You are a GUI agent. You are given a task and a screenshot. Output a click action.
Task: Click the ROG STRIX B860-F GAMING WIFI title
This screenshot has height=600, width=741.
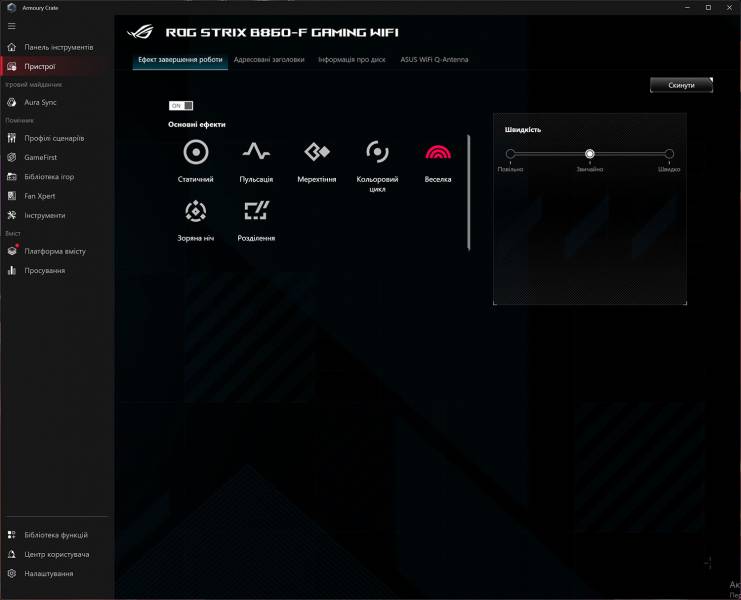282,32
